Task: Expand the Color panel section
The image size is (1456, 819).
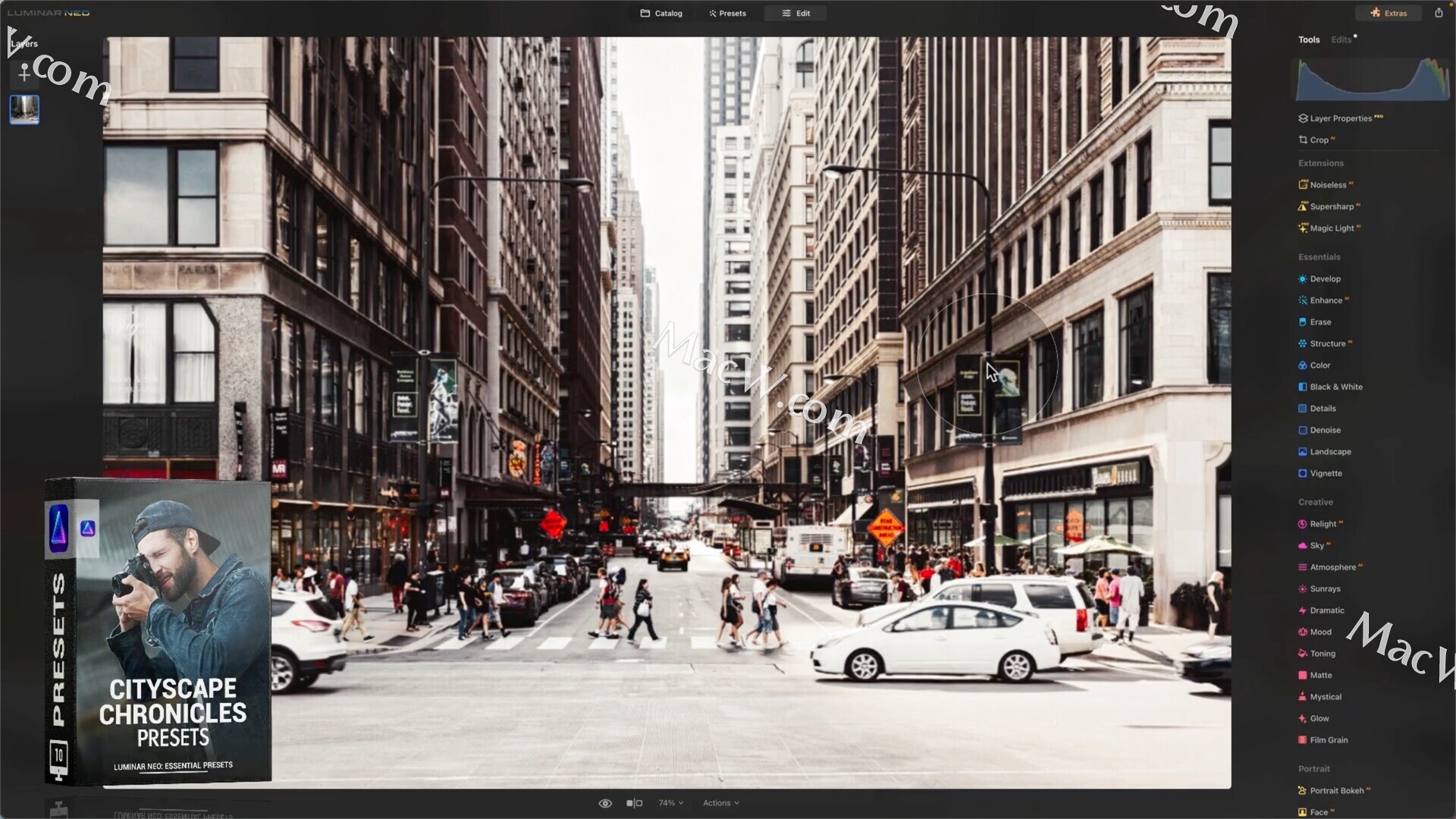Action: [x=1320, y=365]
